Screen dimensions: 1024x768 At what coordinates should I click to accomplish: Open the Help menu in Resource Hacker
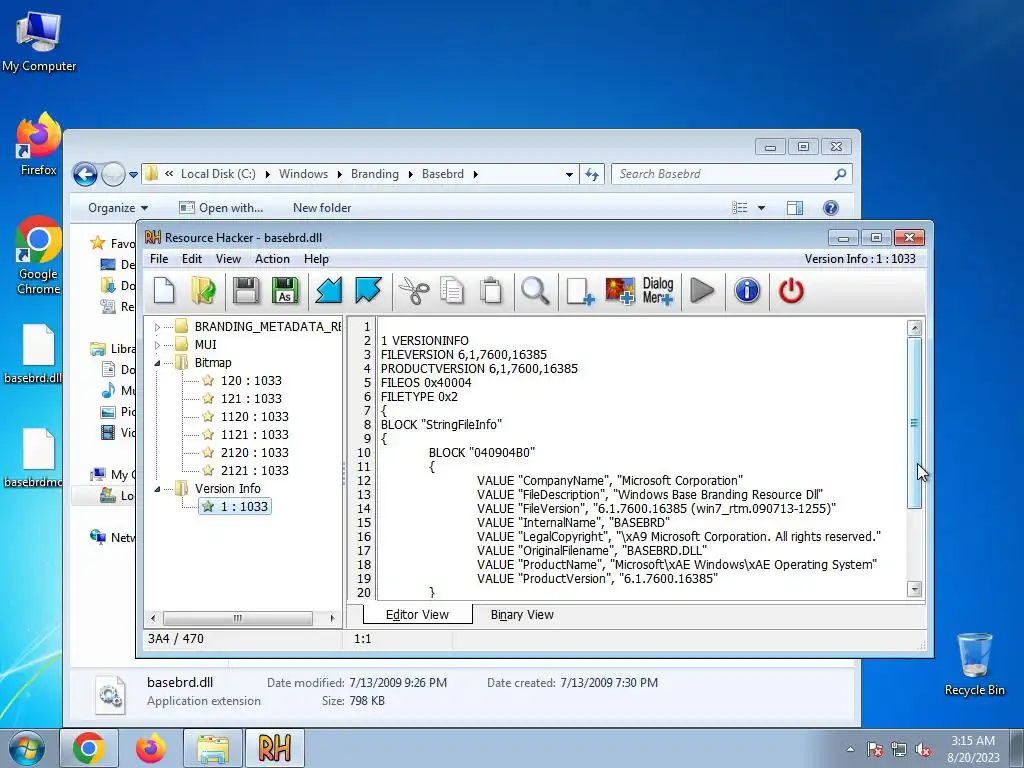tap(316, 259)
